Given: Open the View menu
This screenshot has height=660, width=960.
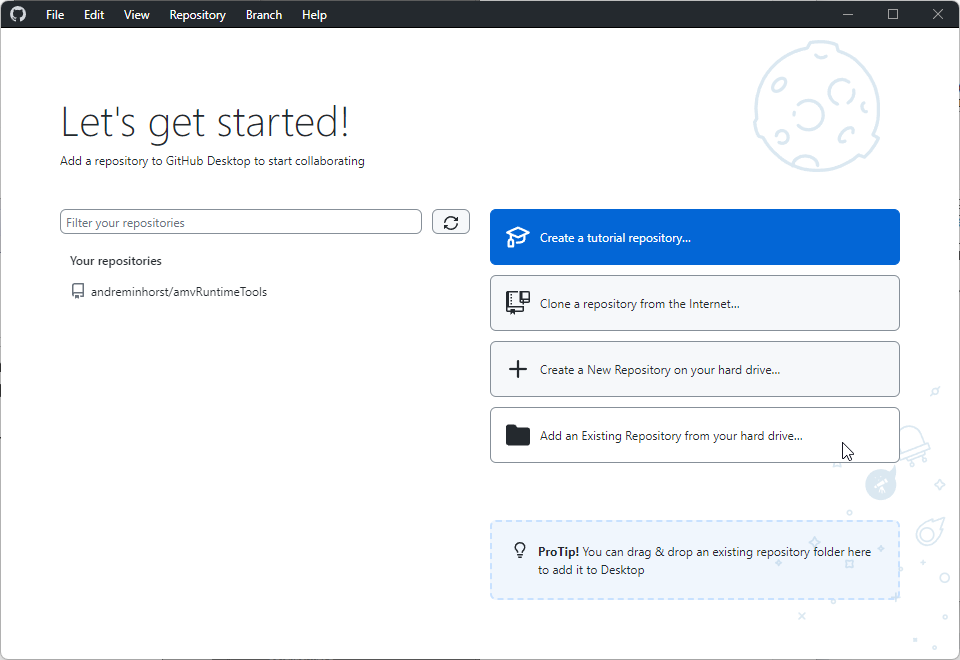Looking at the screenshot, I should coord(136,14).
